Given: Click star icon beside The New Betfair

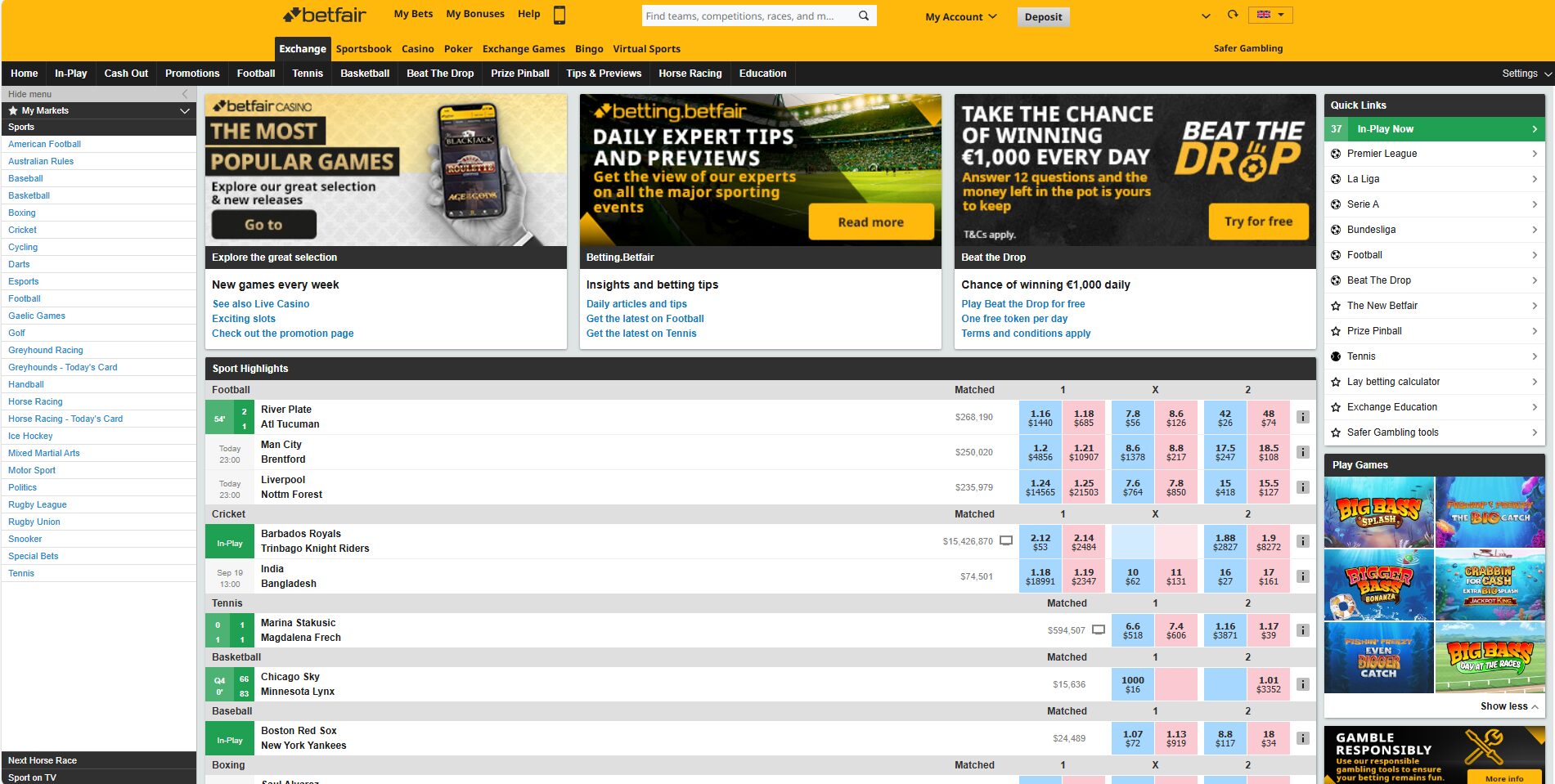Looking at the screenshot, I should point(1336,306).
